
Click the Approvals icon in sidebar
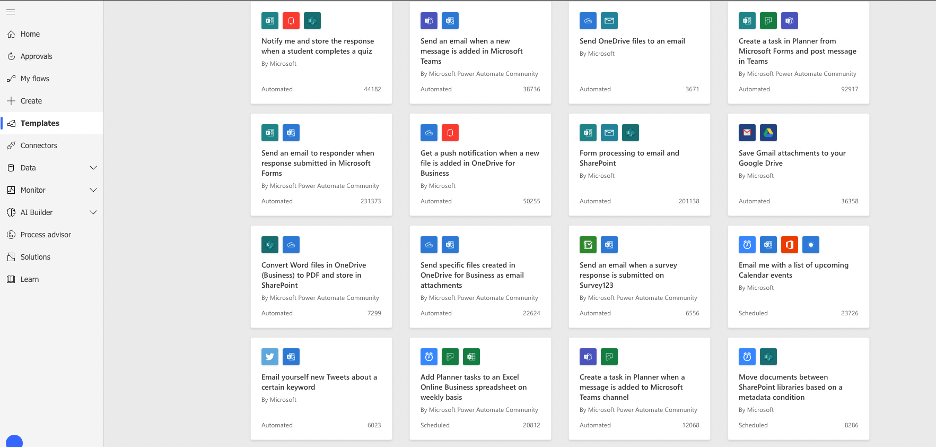click(11, 56)
